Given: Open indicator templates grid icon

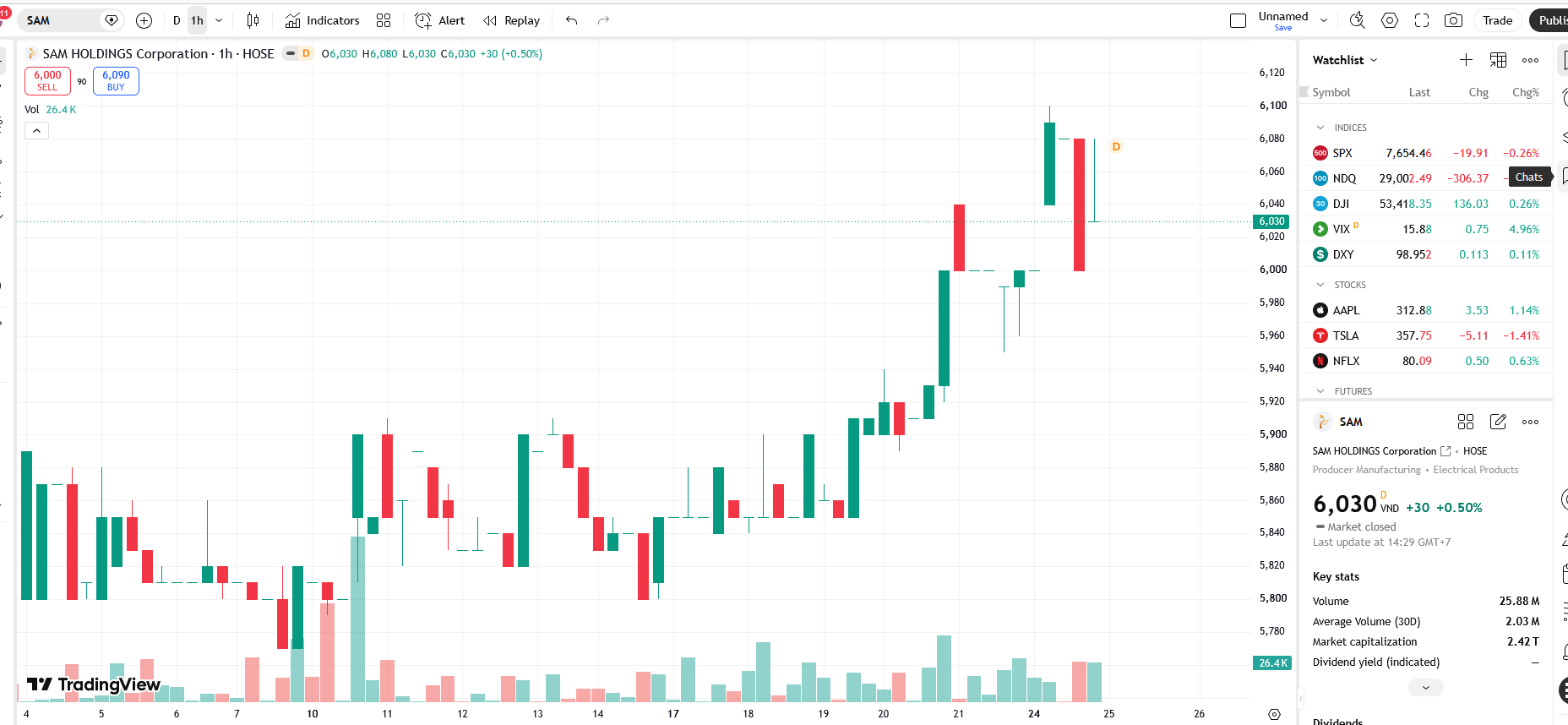Looking at the screenshot, I should (384, 20).
